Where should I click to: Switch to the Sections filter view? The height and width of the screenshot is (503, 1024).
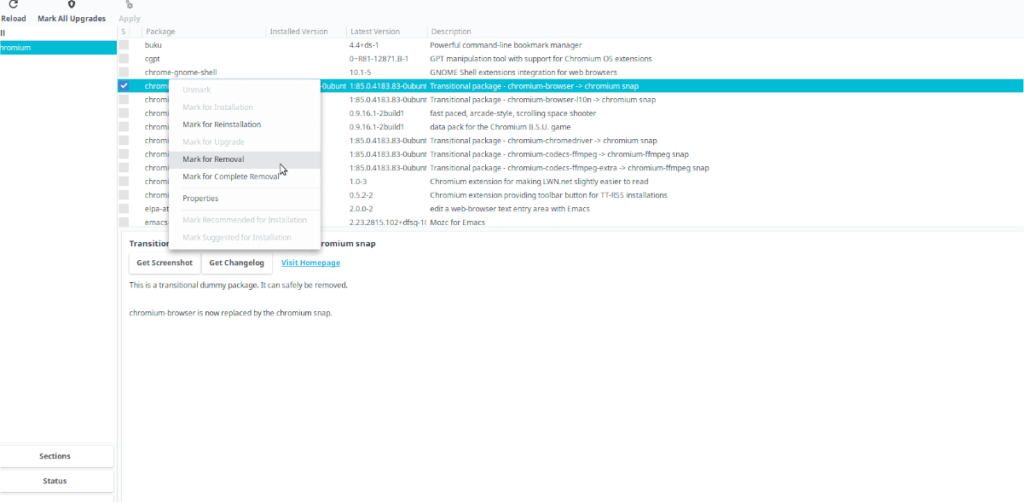55,456
